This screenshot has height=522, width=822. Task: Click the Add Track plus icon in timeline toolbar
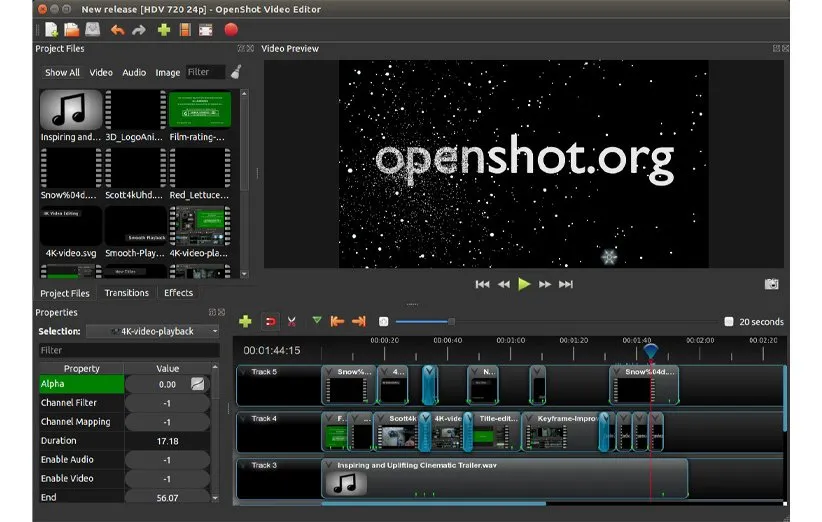point(245,321)
